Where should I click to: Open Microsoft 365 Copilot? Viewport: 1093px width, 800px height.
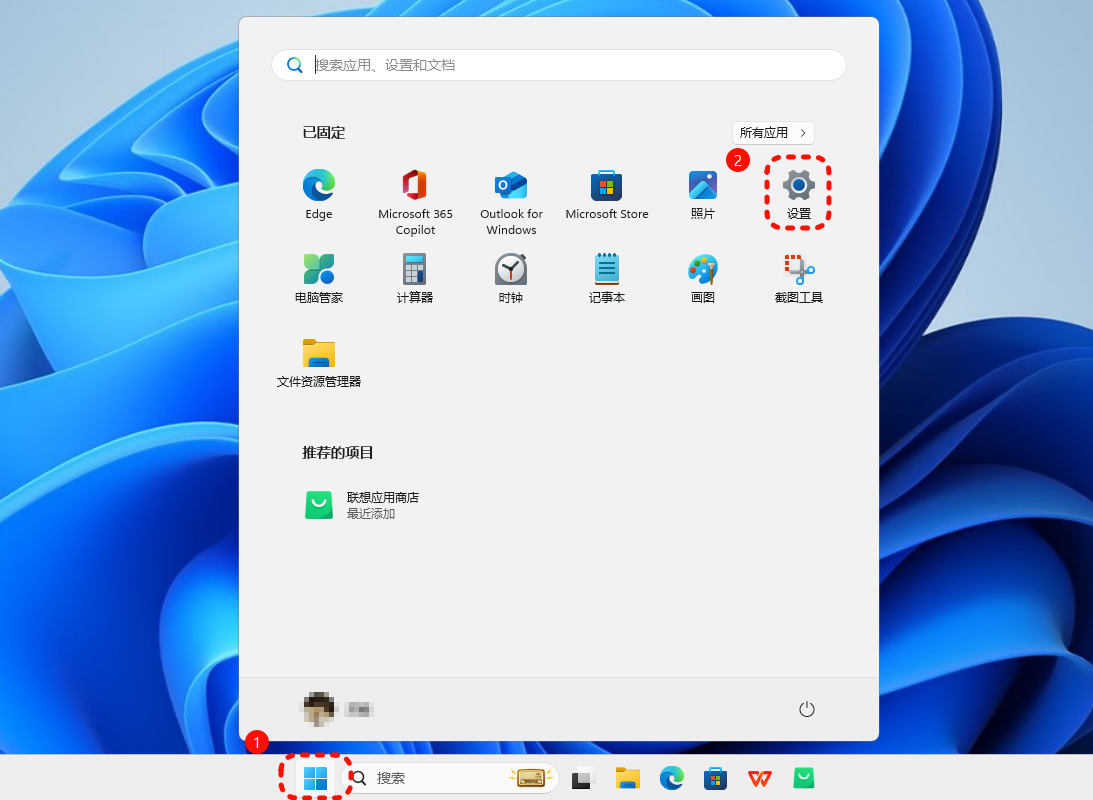[x=414, y=195]
